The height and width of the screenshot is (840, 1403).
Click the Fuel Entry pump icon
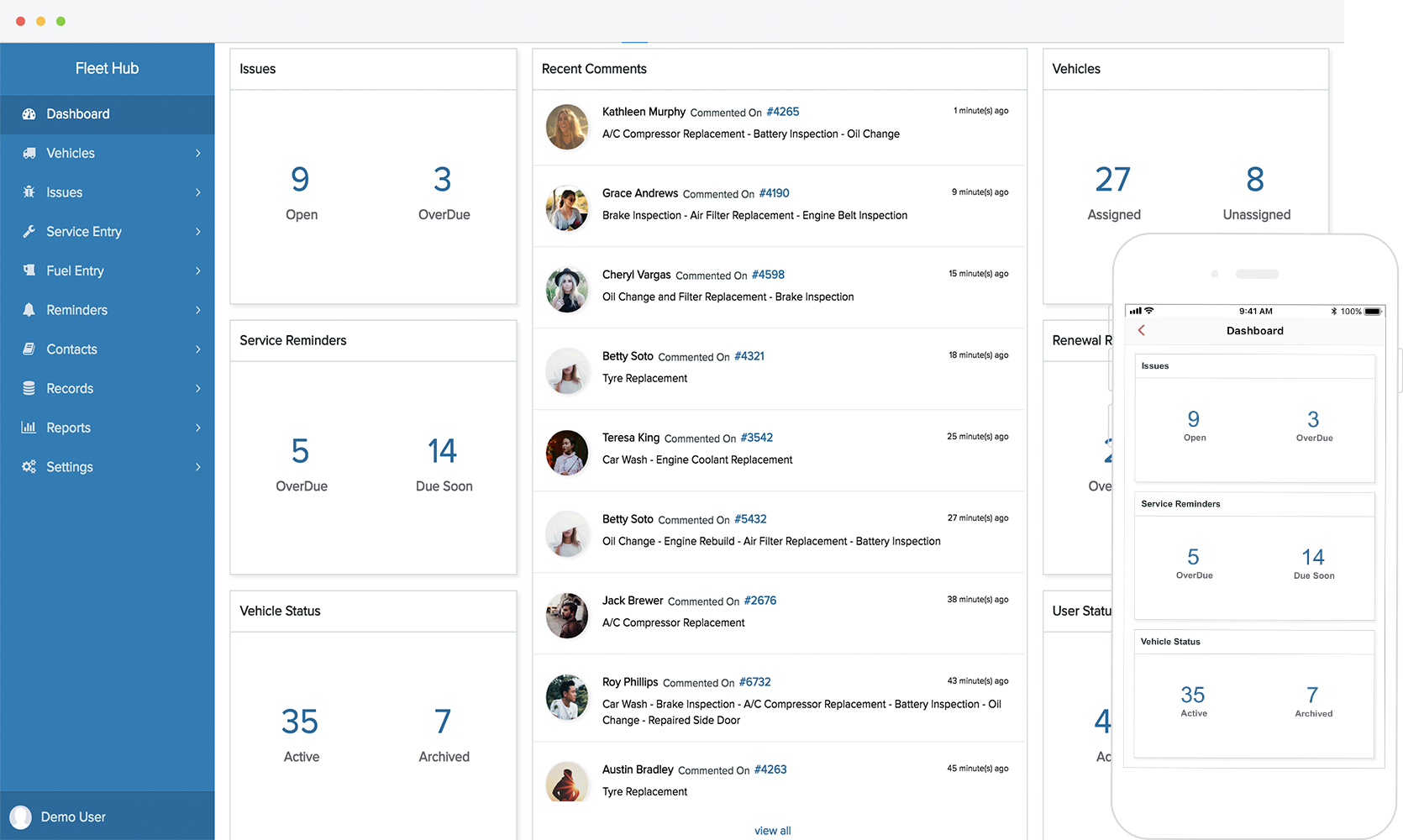[x=29, y=270]
